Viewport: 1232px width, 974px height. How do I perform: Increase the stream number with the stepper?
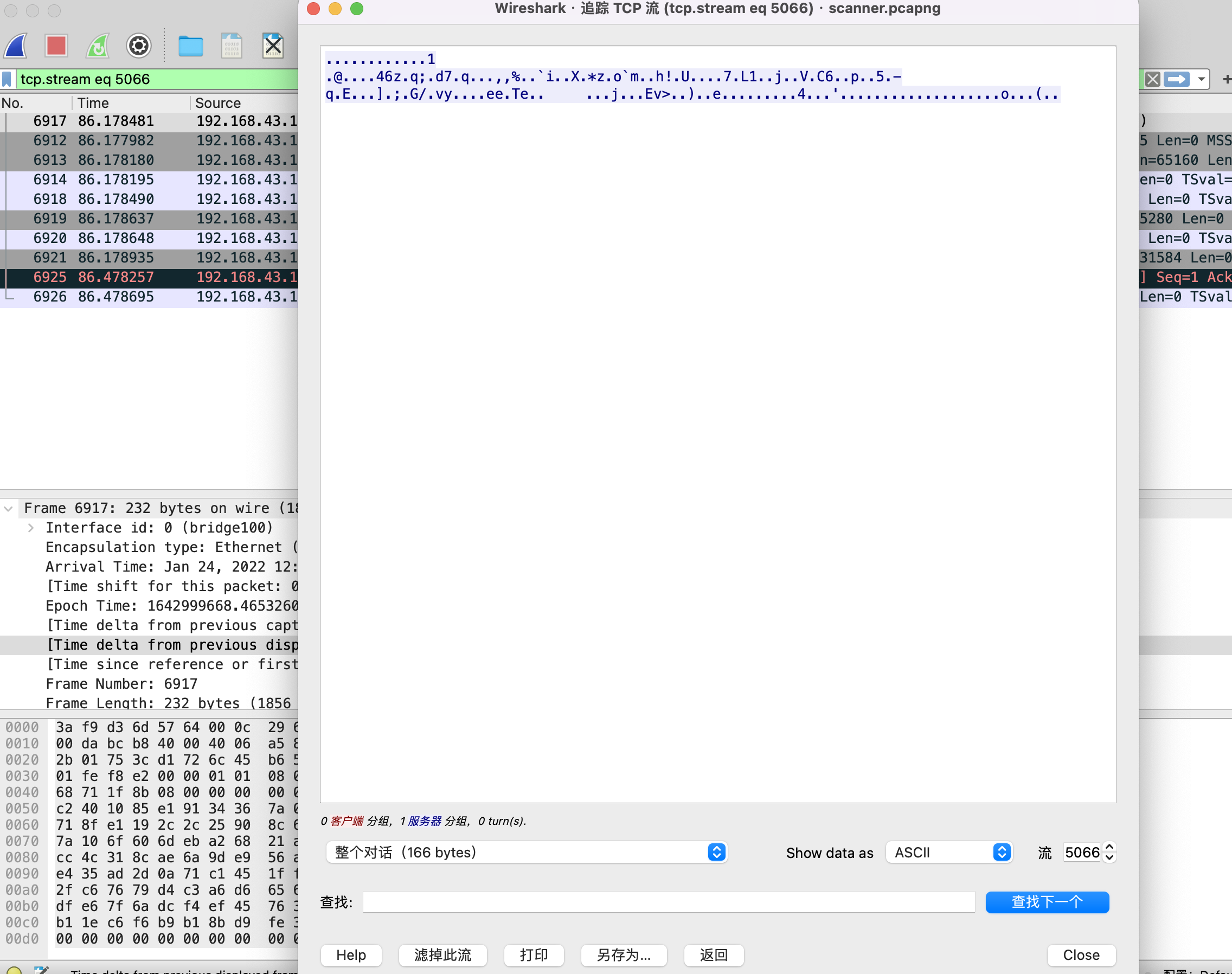[x=1109, y=847]
